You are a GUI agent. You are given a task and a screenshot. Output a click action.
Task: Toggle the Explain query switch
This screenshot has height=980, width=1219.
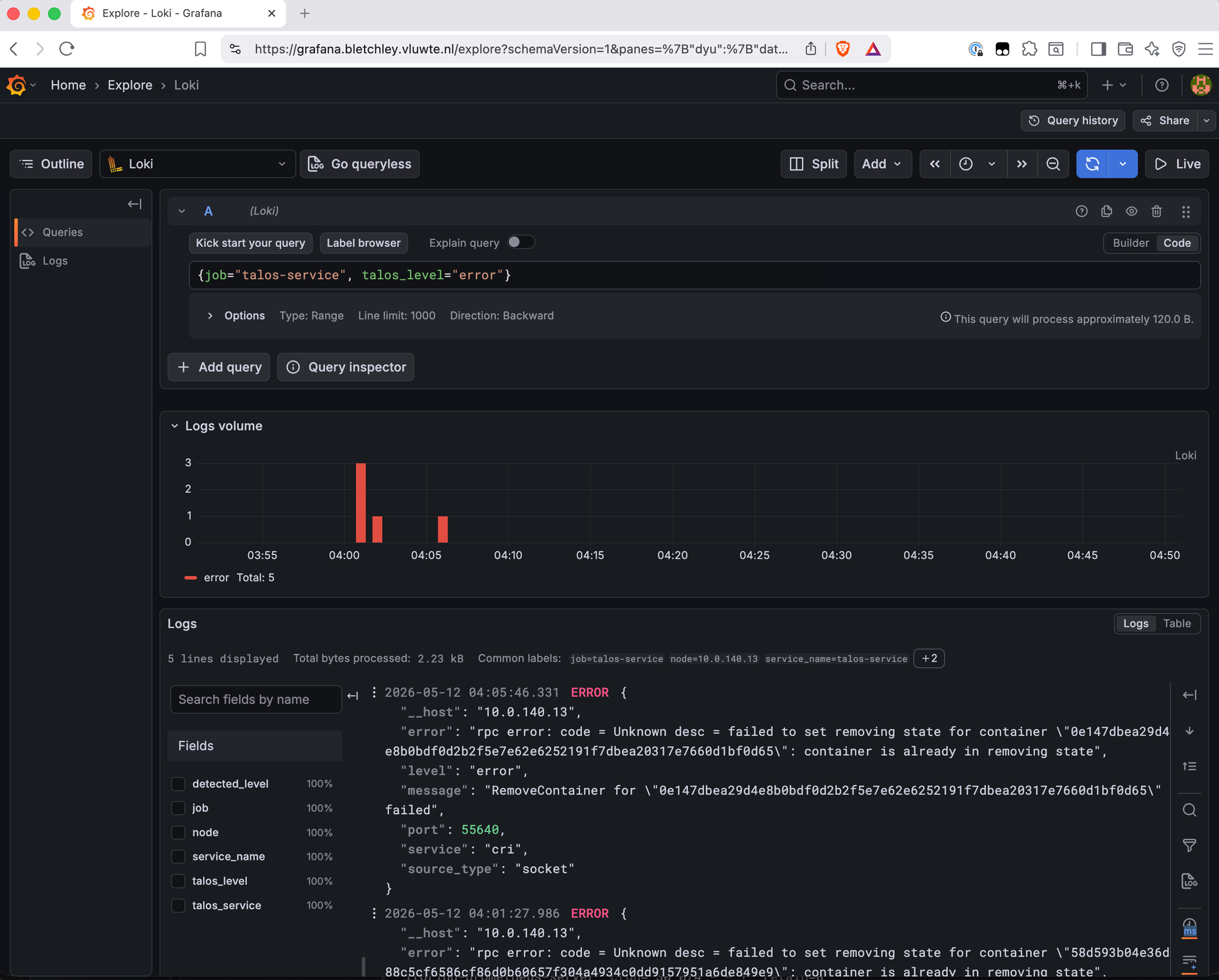[x=521, y=243]
